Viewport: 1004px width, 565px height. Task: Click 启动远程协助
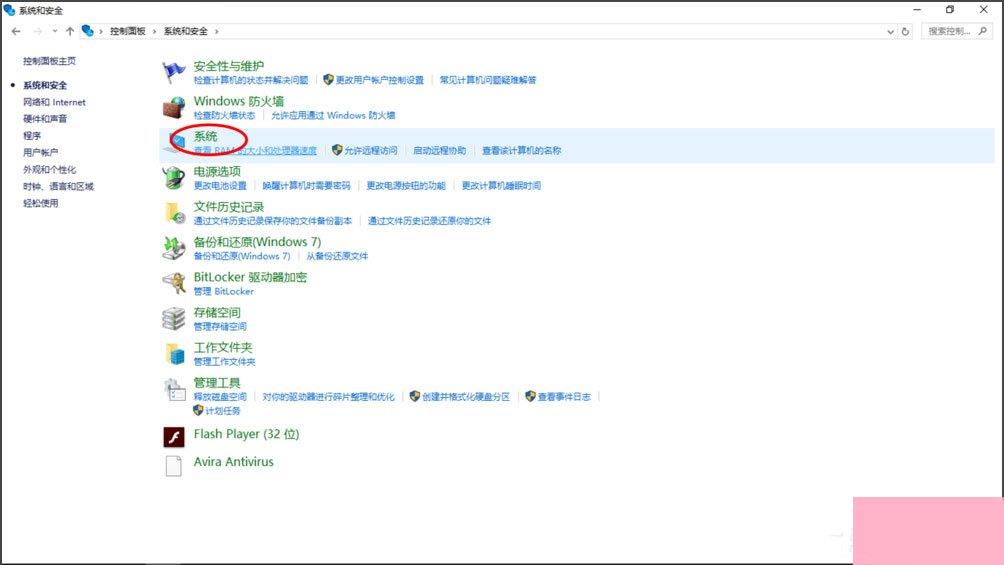point(439,151)
